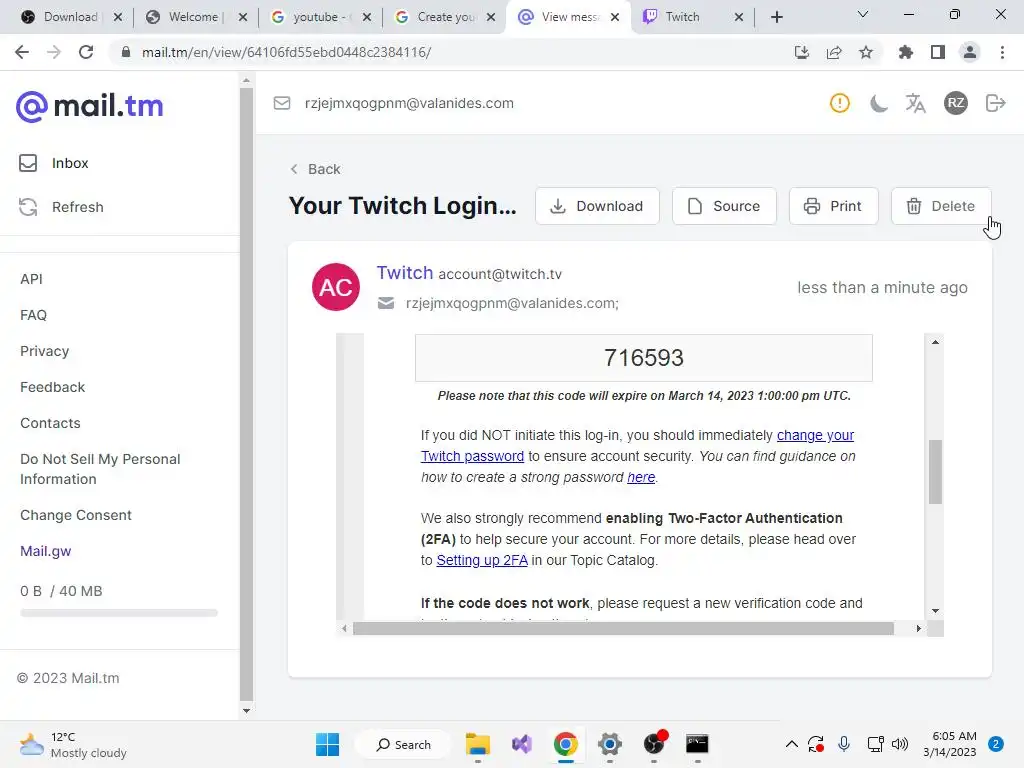Viewport: 1024px width, 768px height.
Task: Click the warning alert icon
Action: pyautogui.click(x=839, y=103)
